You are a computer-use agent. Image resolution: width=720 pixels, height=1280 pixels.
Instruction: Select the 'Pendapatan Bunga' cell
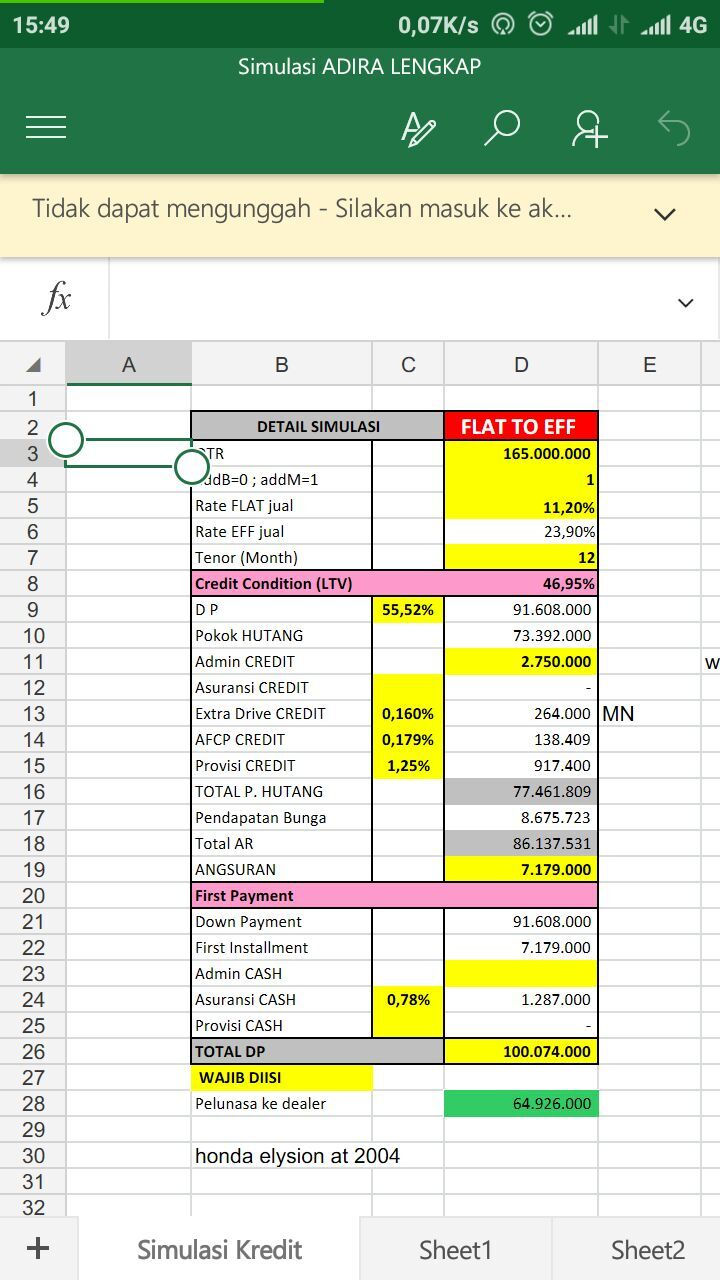[x=281, y=817]
